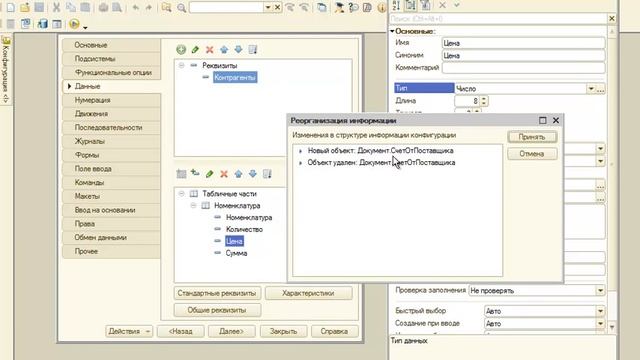Click the Справка button
This screenshot has height=360, width=640.
(x=334, y=331)
